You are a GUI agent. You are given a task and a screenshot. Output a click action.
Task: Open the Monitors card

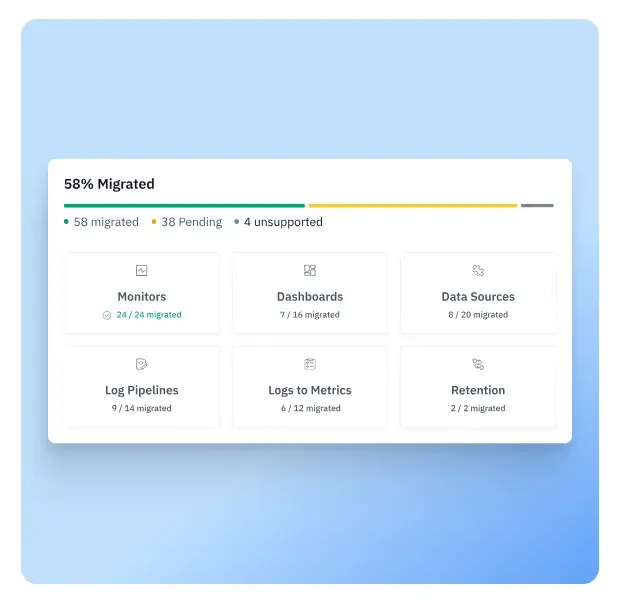[x=142, y=293]
